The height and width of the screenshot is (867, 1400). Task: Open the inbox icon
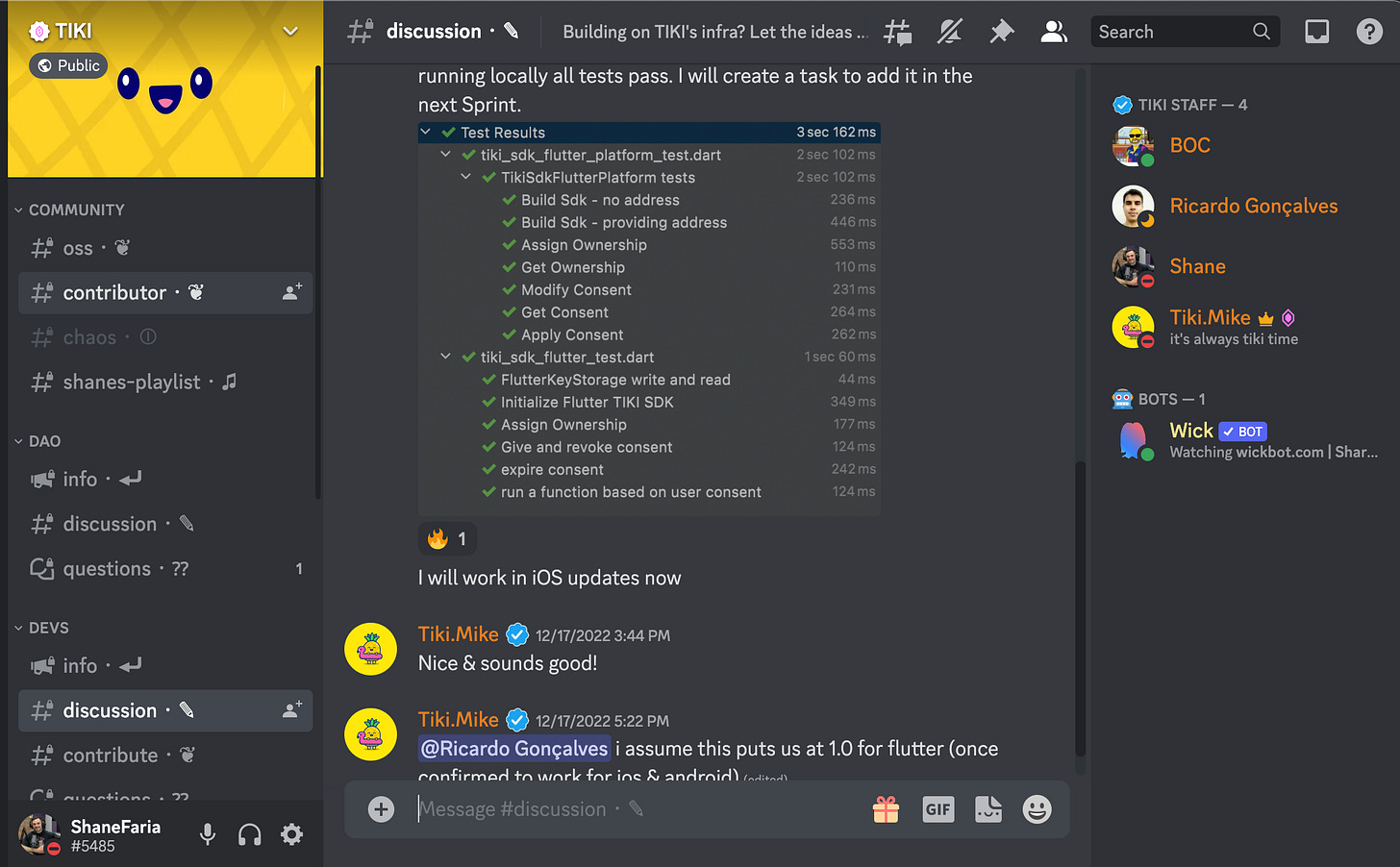[x=1316, y=32]
